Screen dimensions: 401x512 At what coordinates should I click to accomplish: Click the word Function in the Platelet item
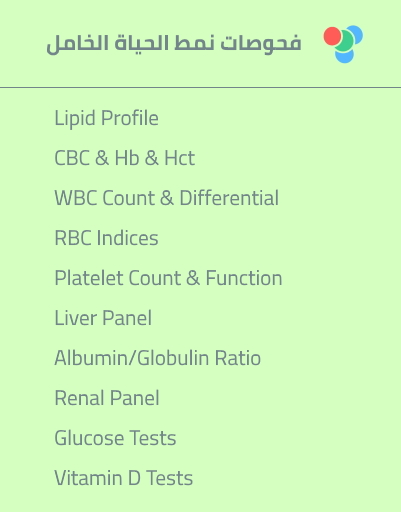coord(244,278)
